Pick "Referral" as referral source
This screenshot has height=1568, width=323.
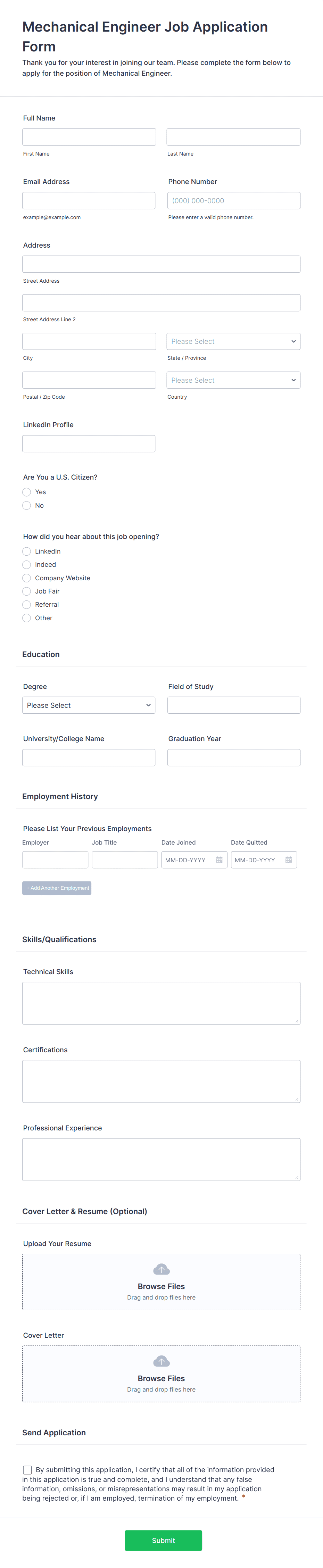(27, 604)
